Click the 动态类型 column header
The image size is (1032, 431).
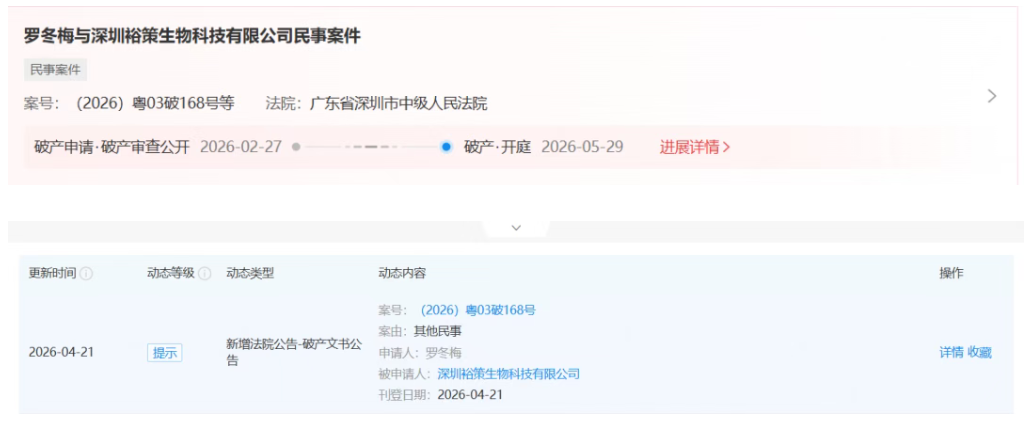250,273
